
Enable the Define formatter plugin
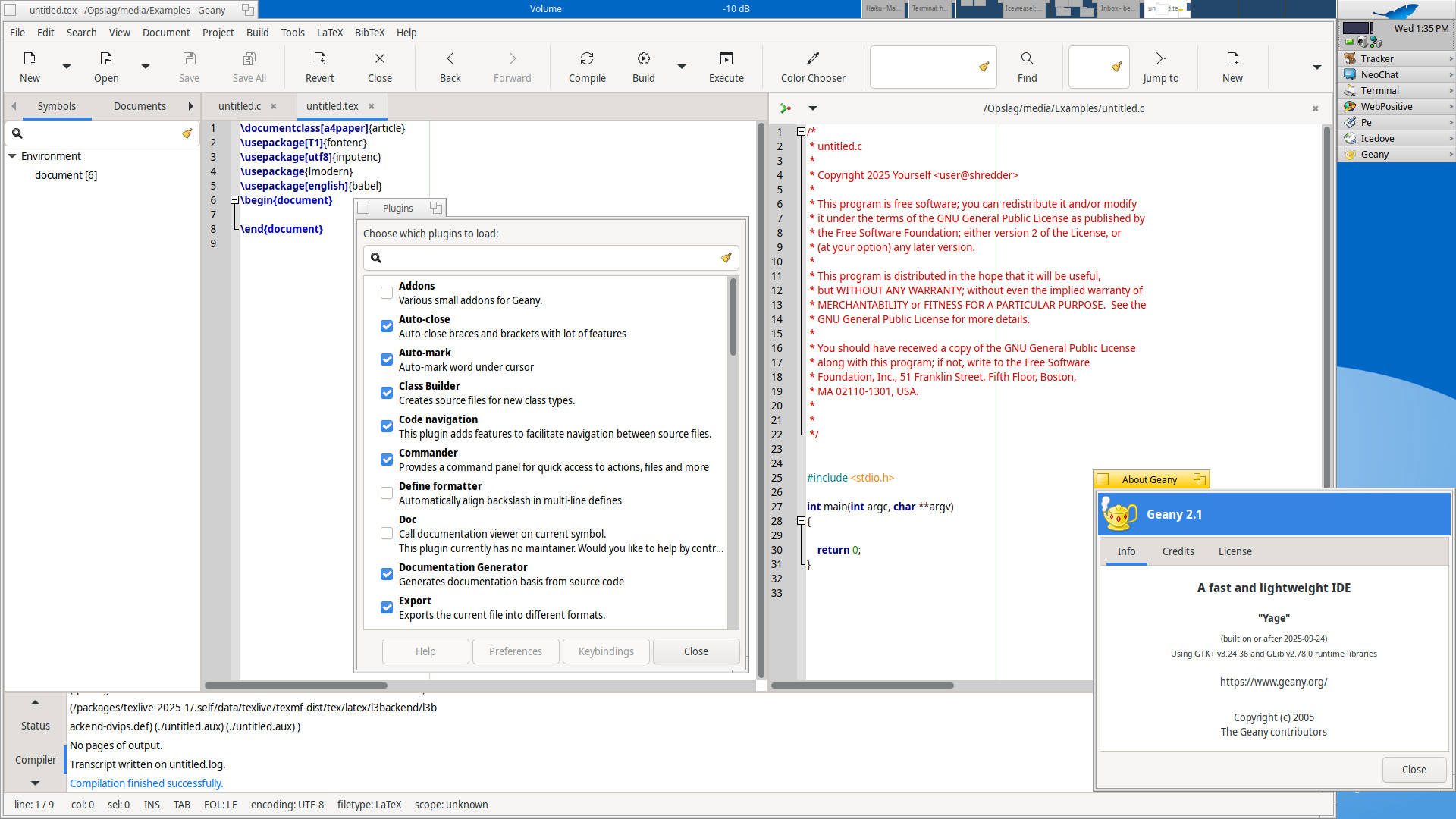[387, 493]
